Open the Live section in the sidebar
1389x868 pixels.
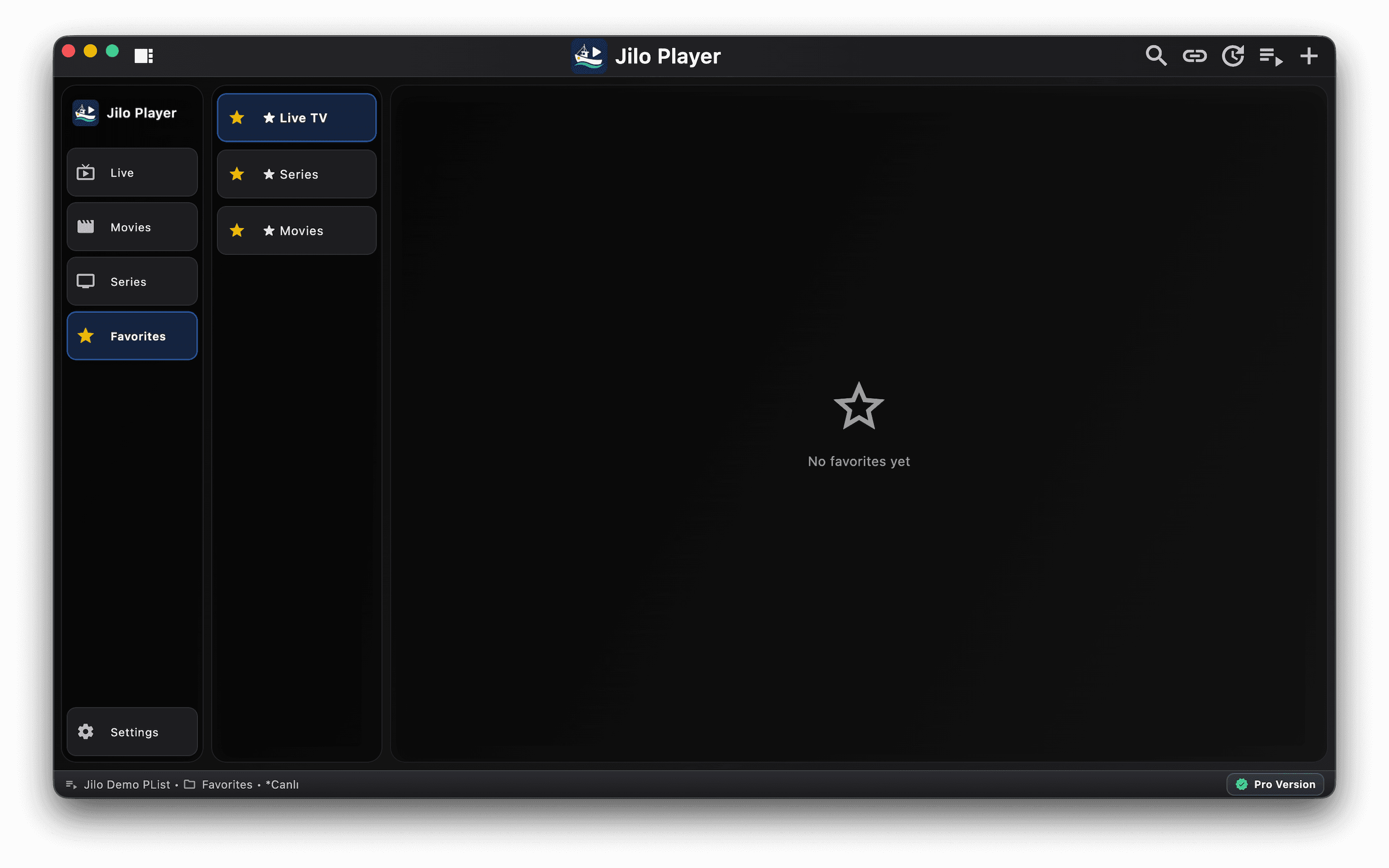tap(132, 172)
